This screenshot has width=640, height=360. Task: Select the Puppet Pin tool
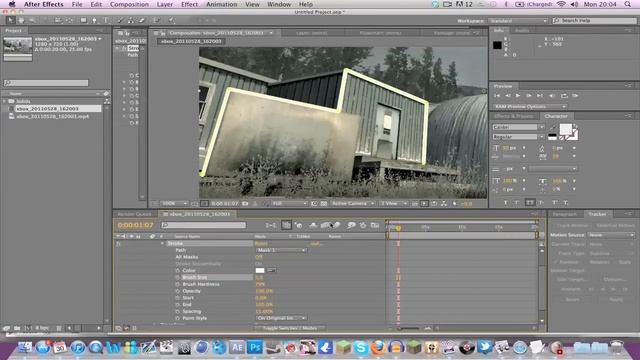pos(171,20)
